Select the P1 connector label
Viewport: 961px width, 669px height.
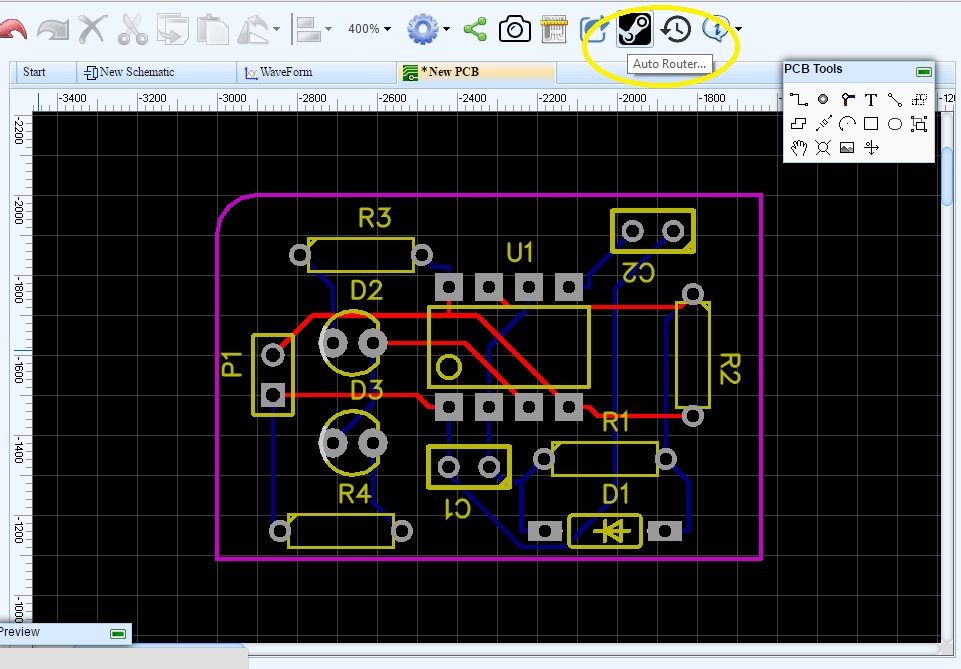(x=232, y=364)
